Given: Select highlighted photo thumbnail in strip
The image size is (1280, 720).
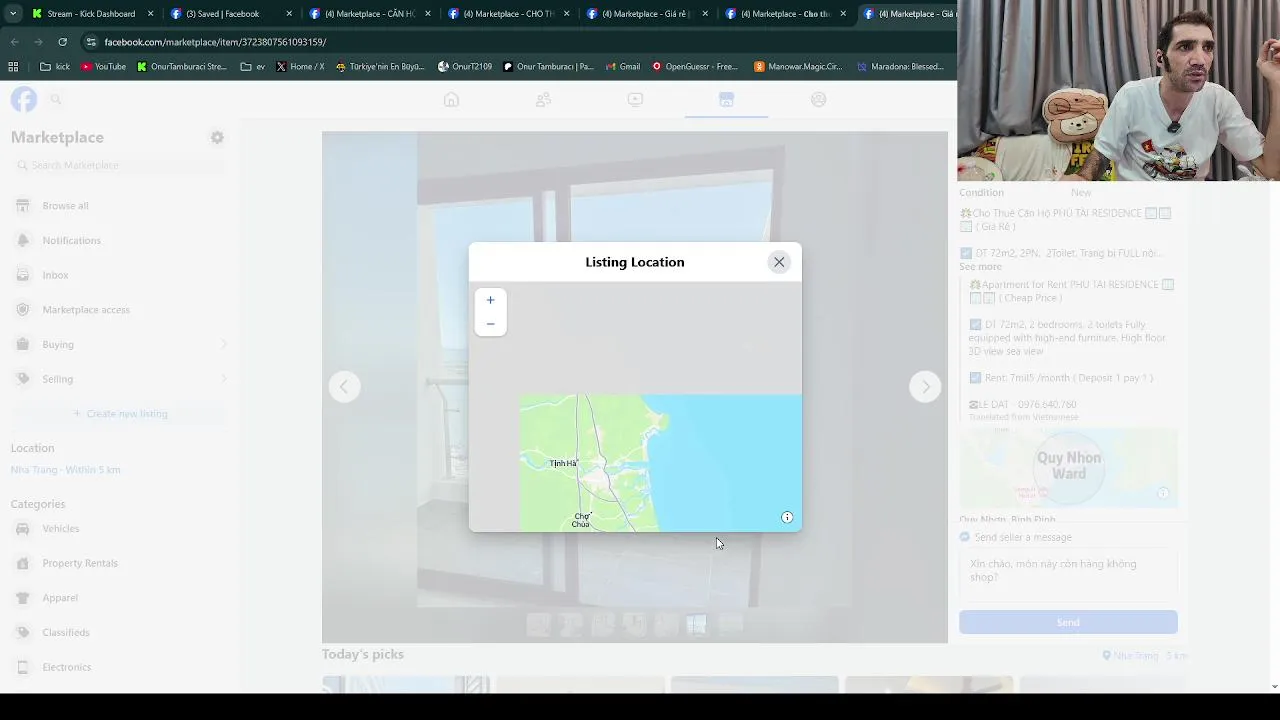Looking at the screenshot, I should pos(697,624).
